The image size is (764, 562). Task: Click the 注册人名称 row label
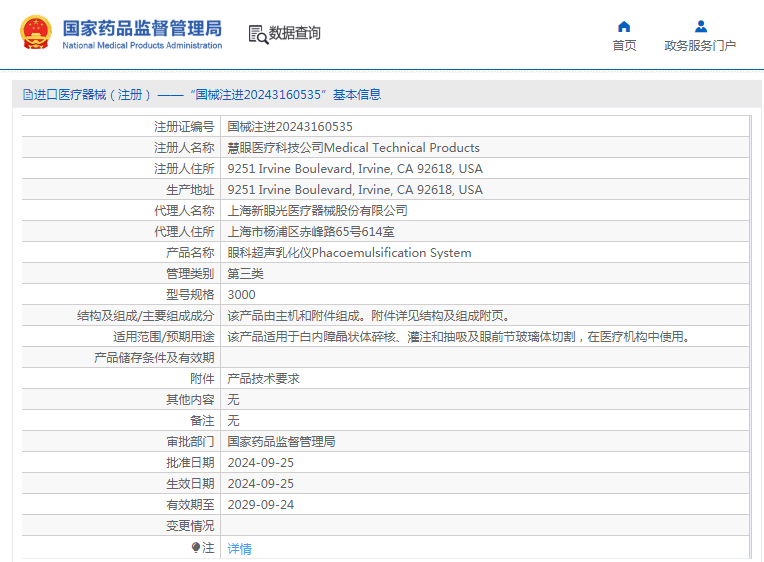184,148
